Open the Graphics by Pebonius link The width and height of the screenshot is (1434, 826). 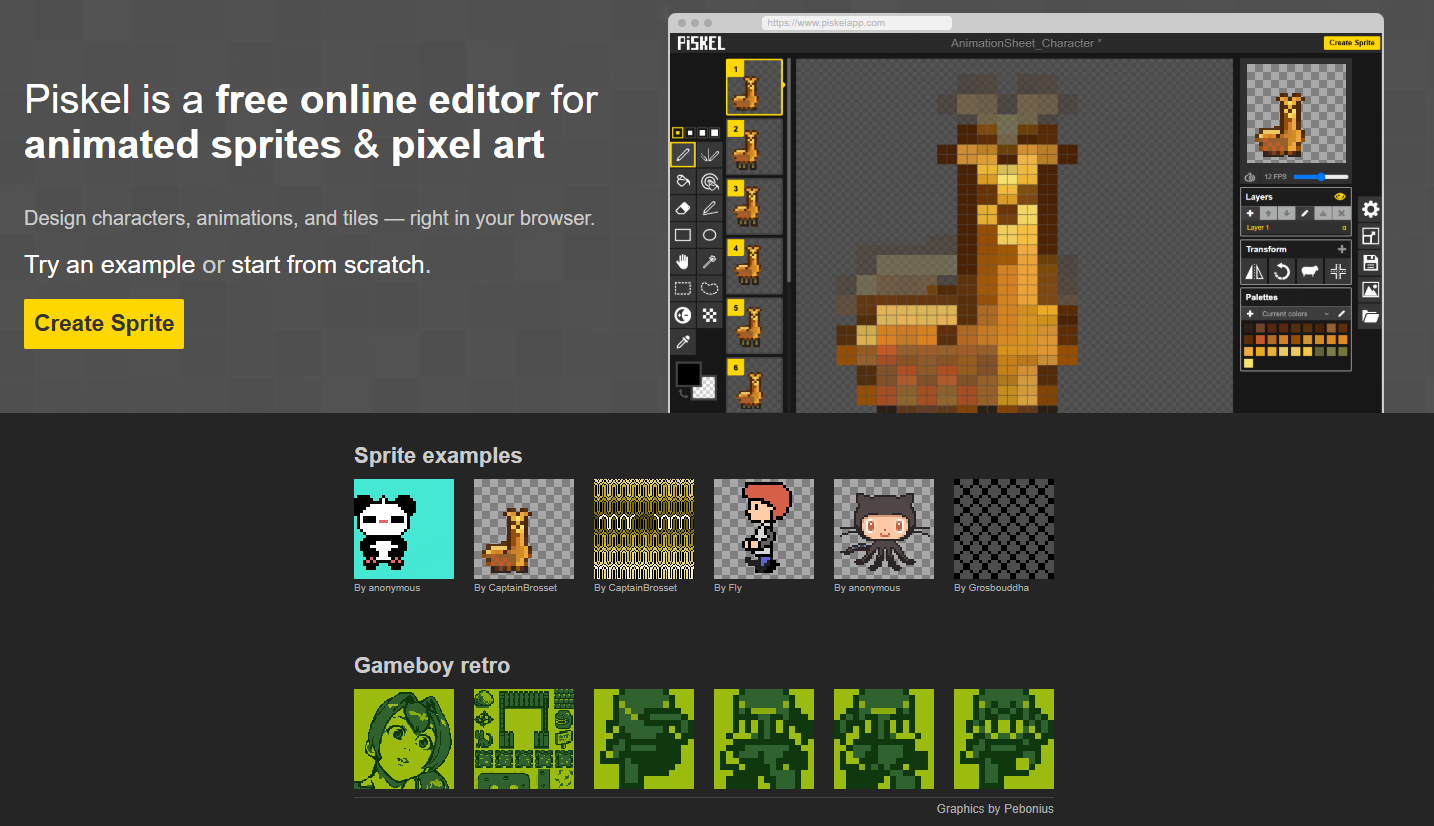995,809
